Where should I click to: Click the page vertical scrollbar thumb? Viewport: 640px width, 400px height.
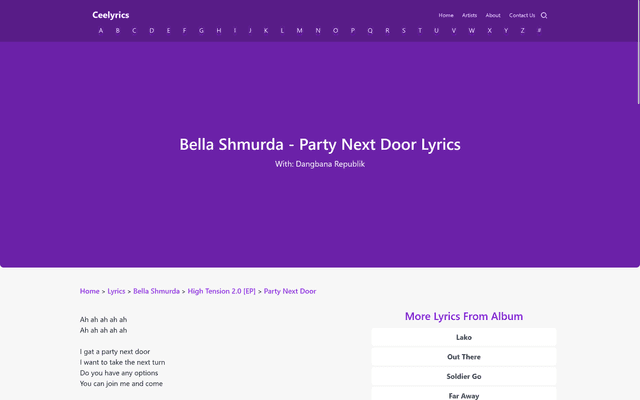click(638, 52)
